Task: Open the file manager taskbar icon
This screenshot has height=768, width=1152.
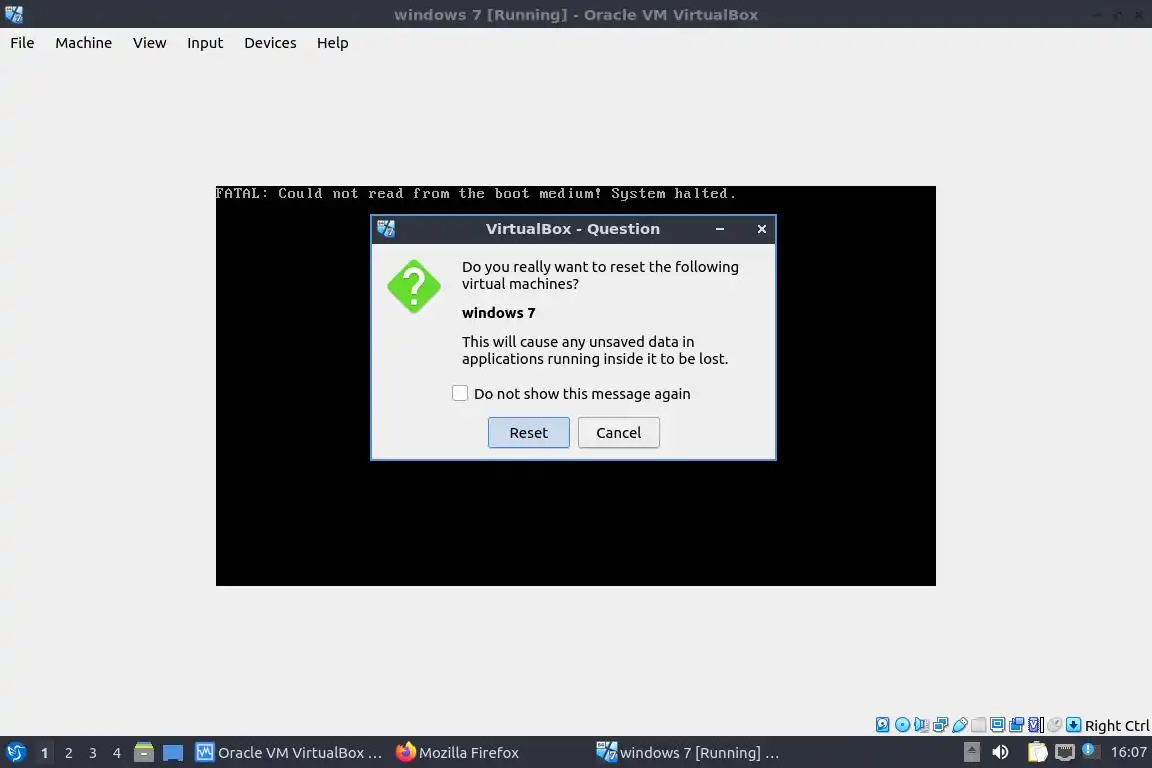Action: click(x=144, y=752)
